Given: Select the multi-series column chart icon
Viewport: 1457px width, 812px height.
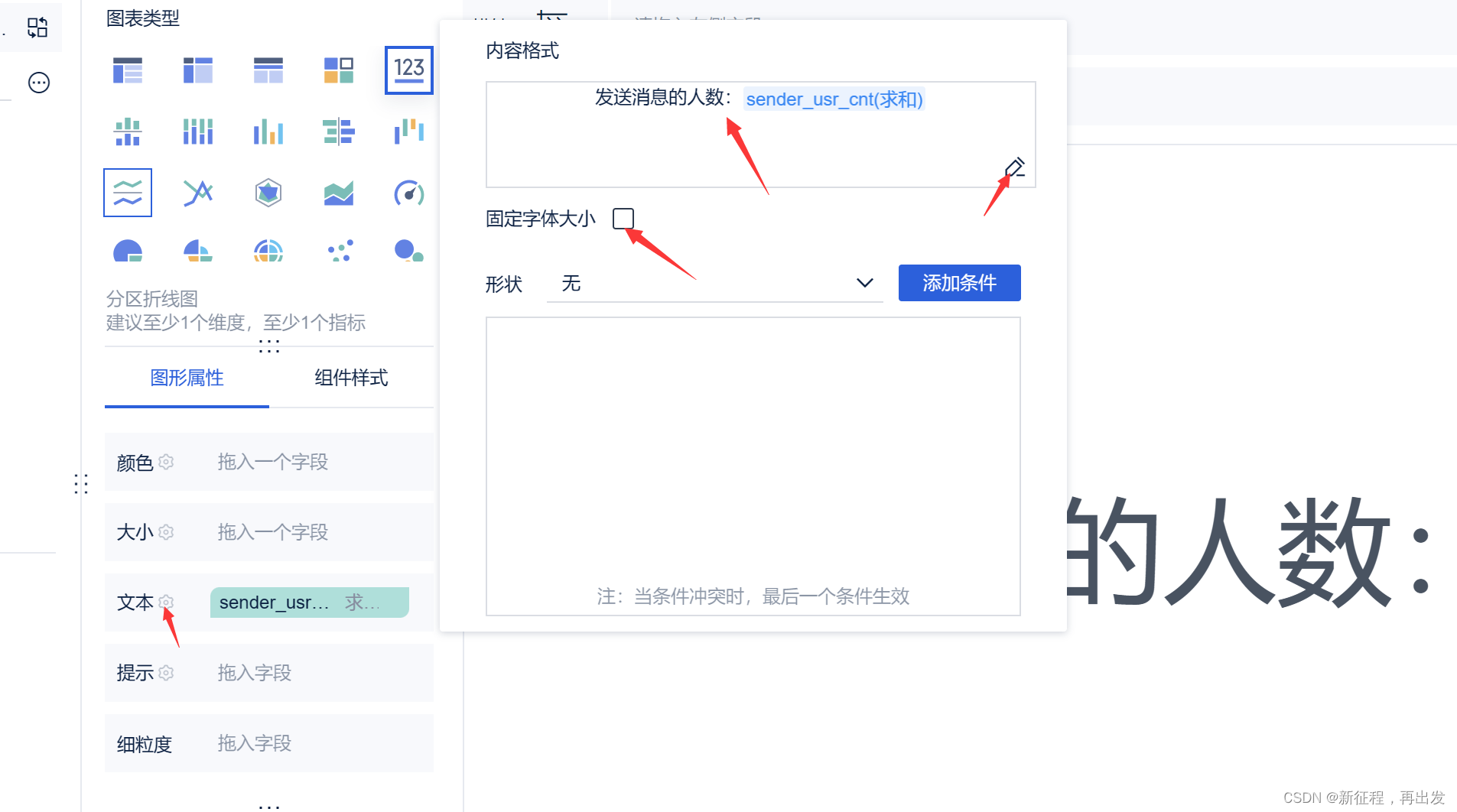Looking at the screenshot, I should 268,132.
